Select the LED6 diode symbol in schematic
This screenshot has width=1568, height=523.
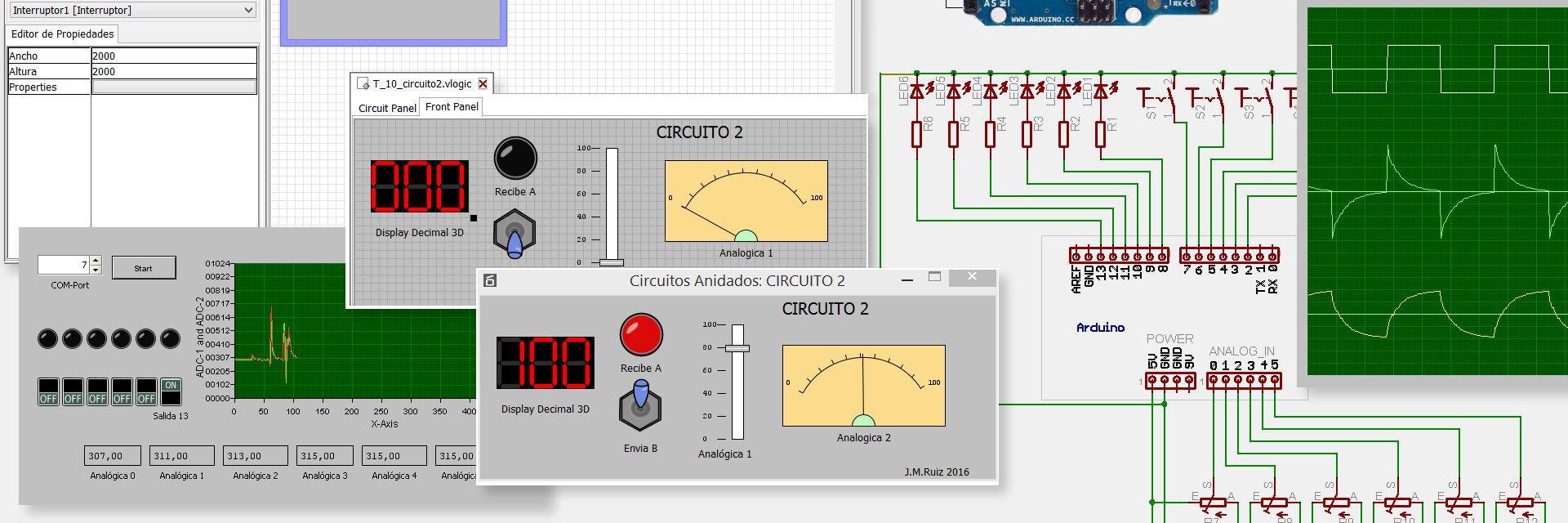tap(917, 91)
